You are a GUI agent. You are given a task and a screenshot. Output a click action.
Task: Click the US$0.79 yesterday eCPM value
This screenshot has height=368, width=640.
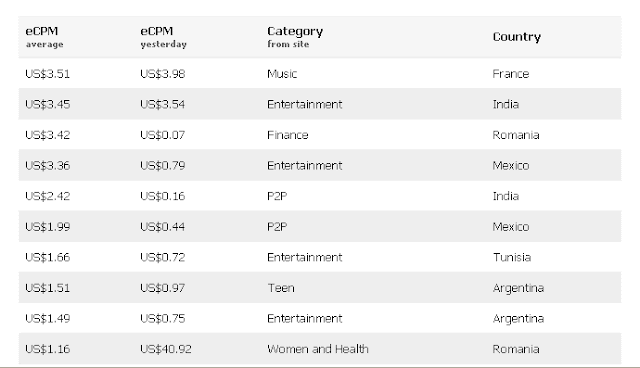pyautogui.click(x=162, y=166)
